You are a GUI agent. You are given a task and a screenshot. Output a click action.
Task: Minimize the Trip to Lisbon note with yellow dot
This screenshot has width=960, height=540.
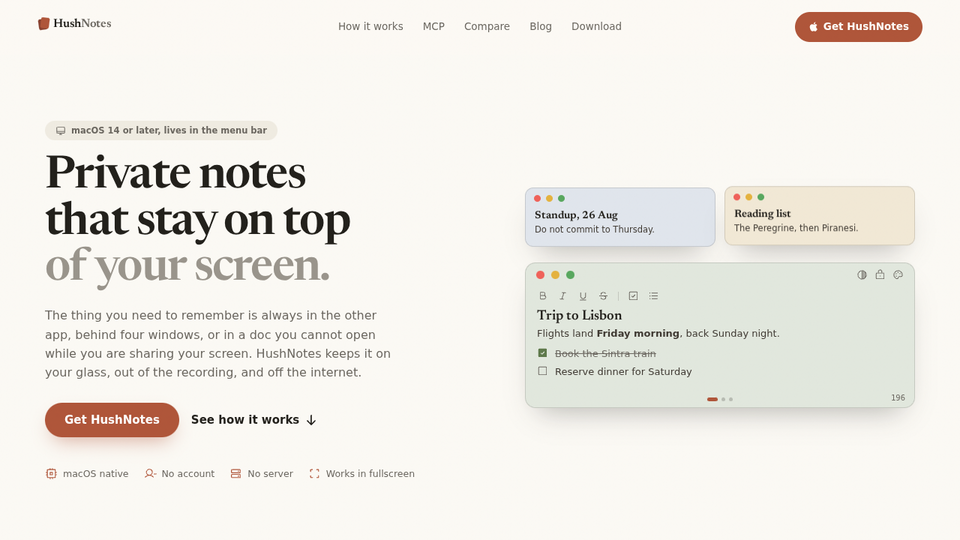pyautogui.click(x=555, y=275)
